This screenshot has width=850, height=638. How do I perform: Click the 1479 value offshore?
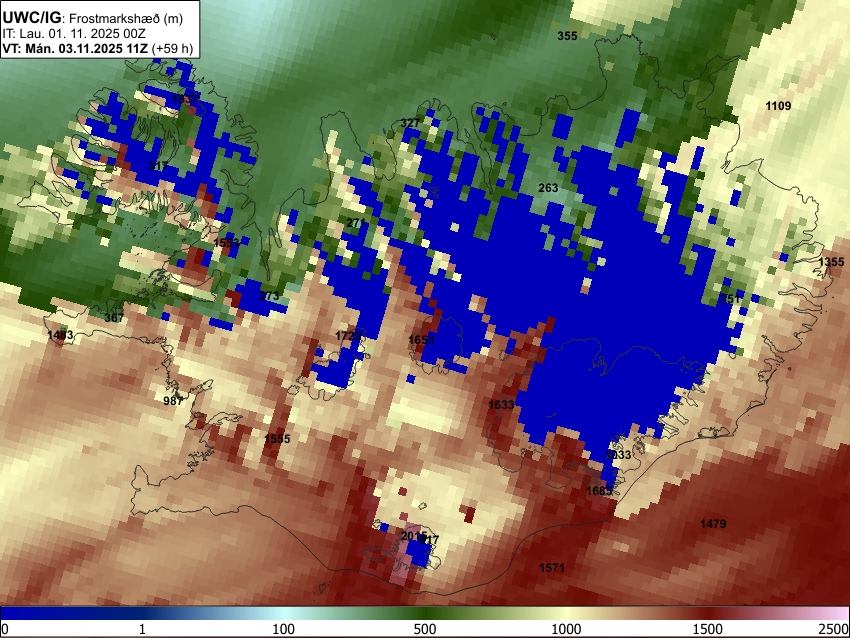click(713, 524)
